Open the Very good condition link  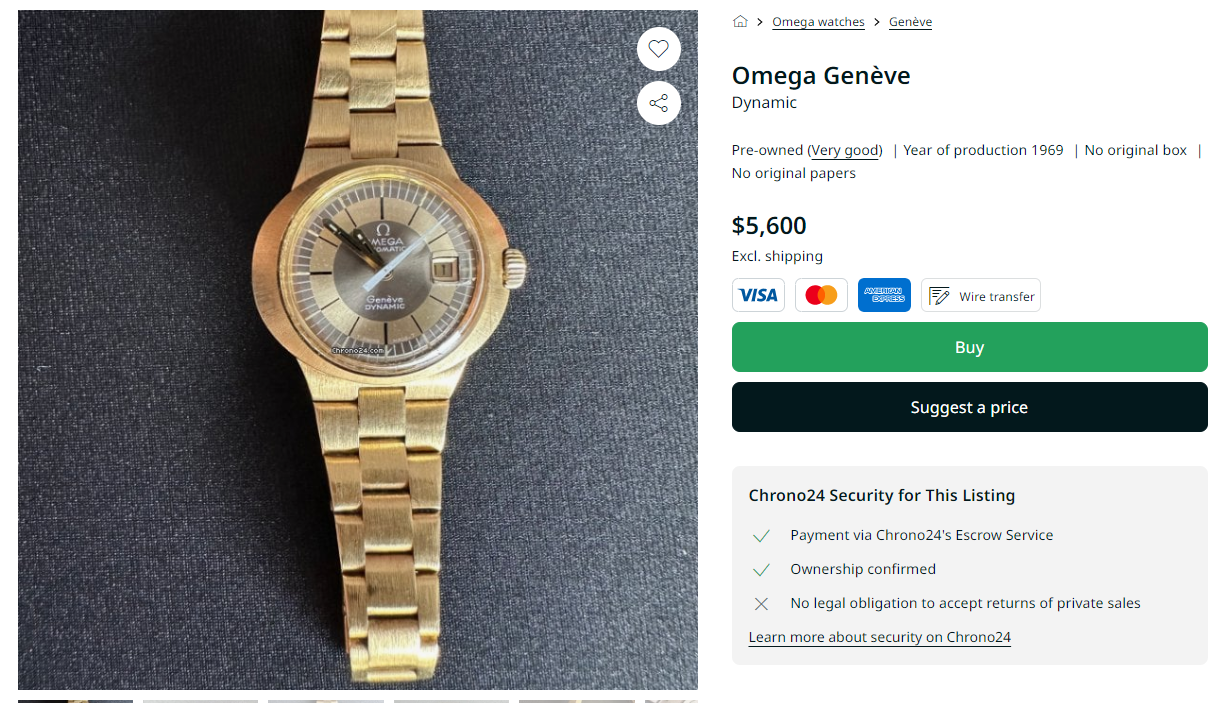coord(845,151)
